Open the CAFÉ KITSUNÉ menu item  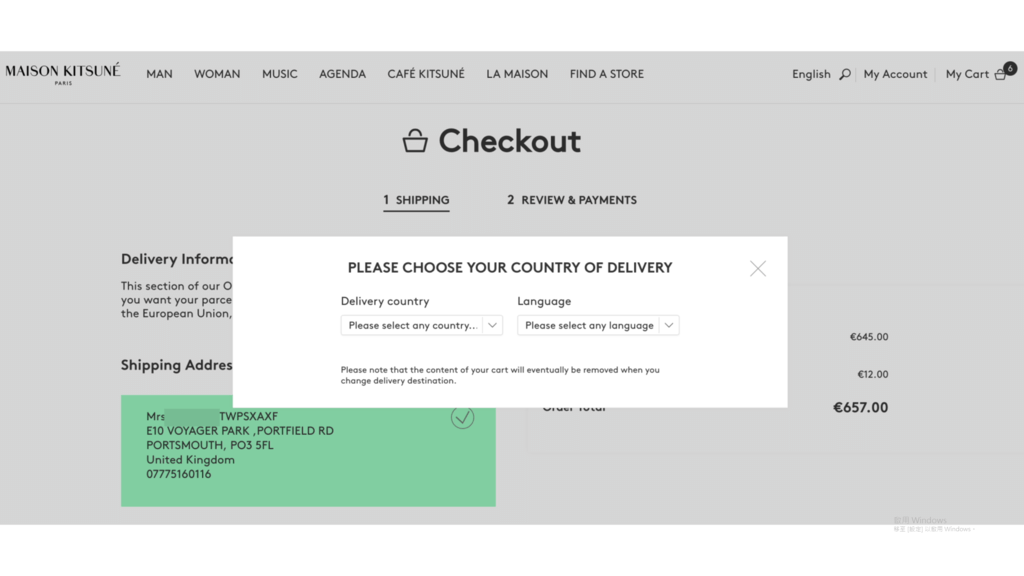[426, 74]
